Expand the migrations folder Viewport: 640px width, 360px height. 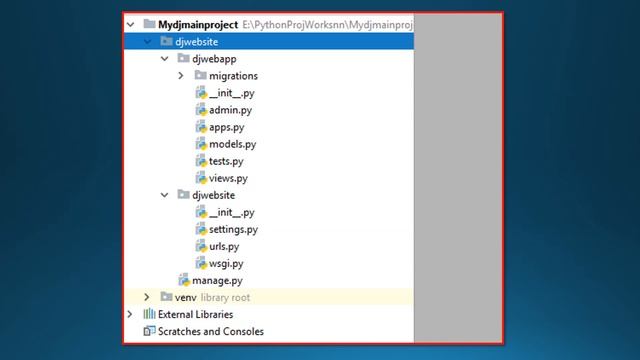tap(181, 76)
